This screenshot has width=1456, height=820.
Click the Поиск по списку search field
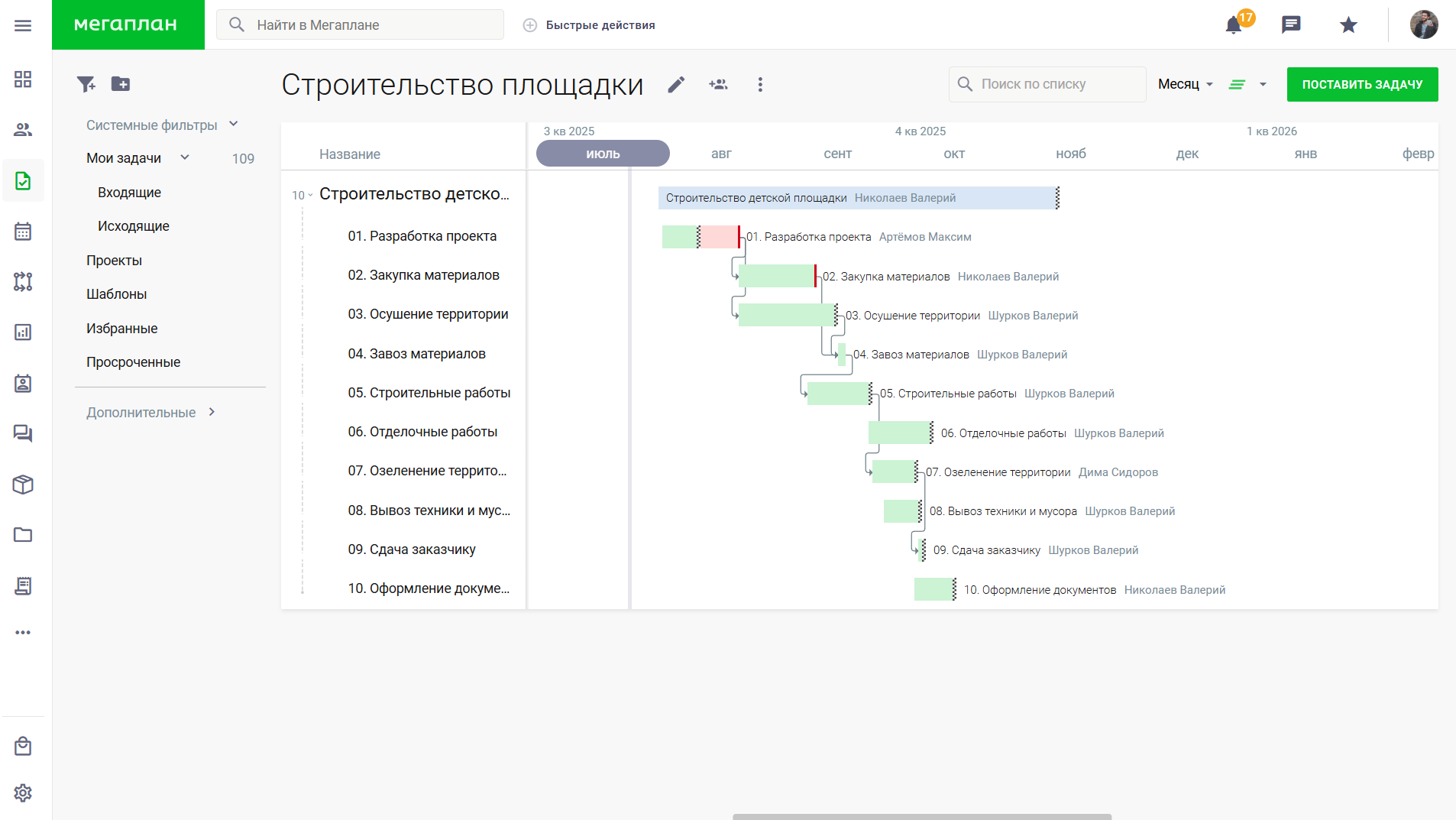(x=1047, y=84)
